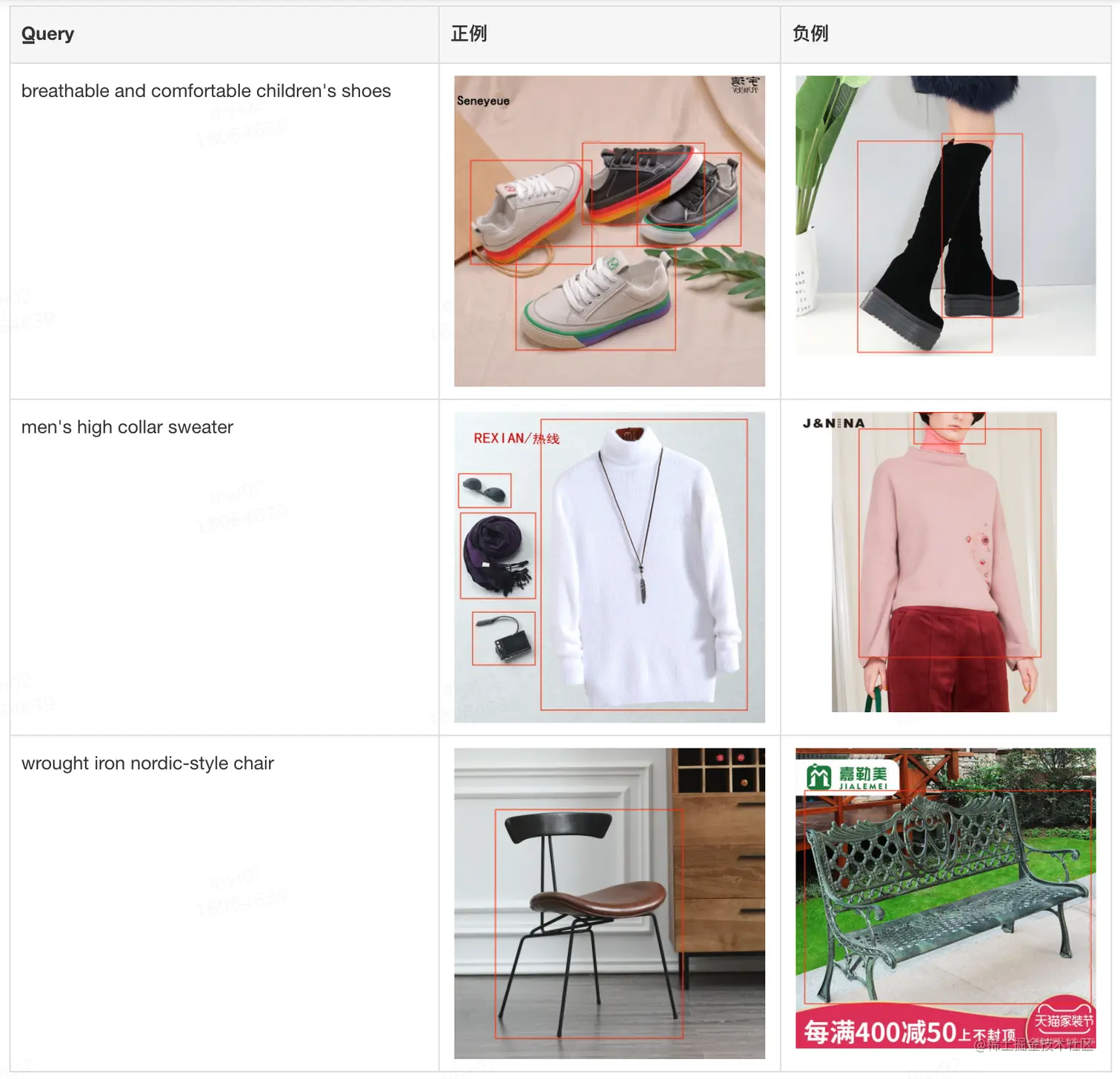Viewport: 1120px width, 1079px height.
Task: Click the 天猫家装节 red badge
Action: pyautogui.click(x=1064, y=1020)
